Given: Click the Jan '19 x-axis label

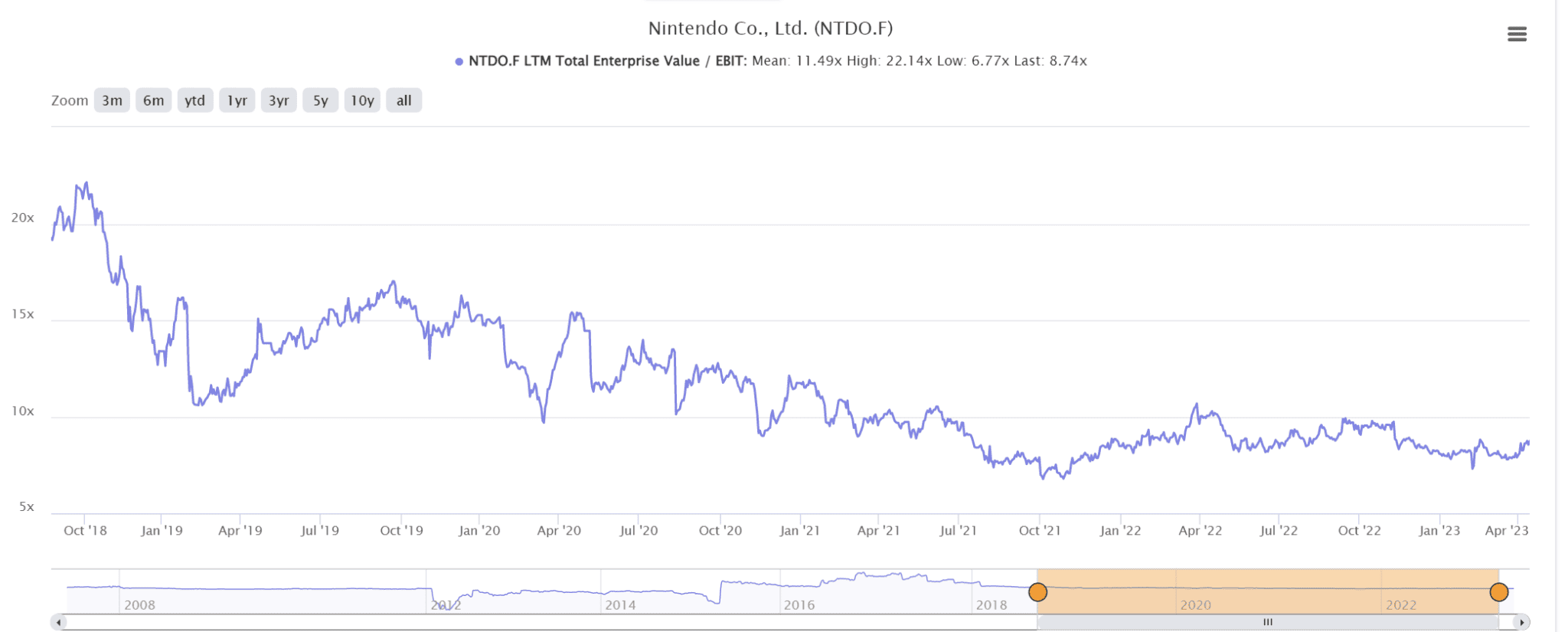Looking at the screenshot, I should (162, 530).
